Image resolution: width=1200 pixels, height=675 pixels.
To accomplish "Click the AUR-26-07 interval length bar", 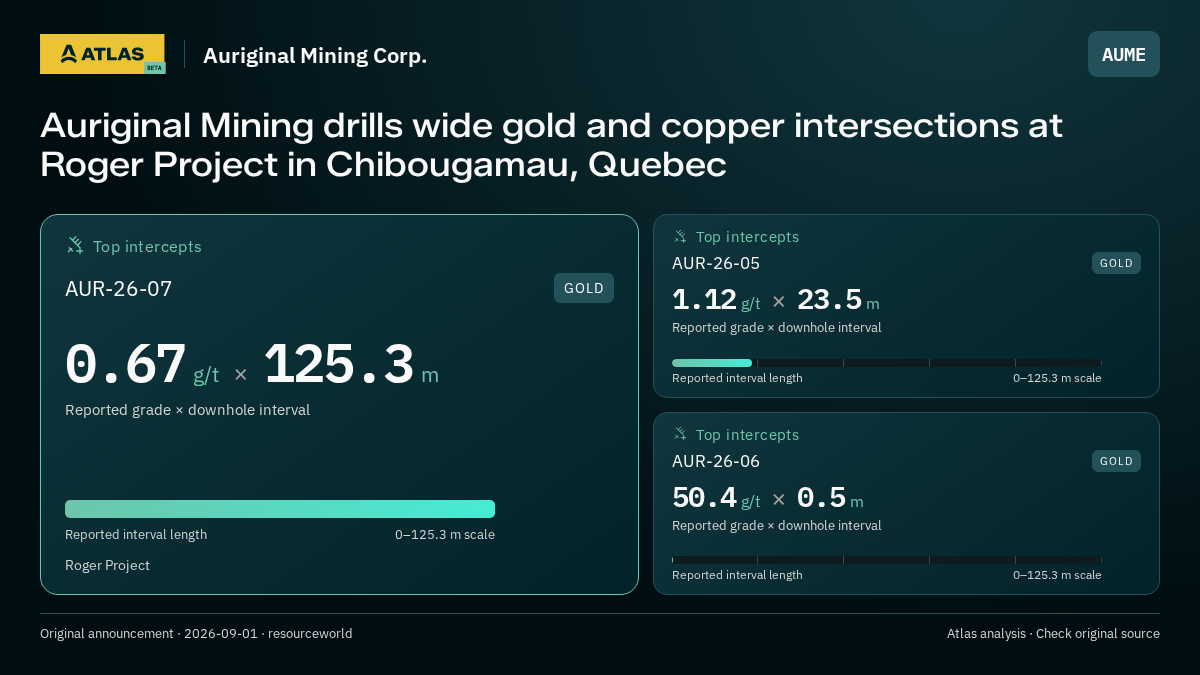I will 280,509.
